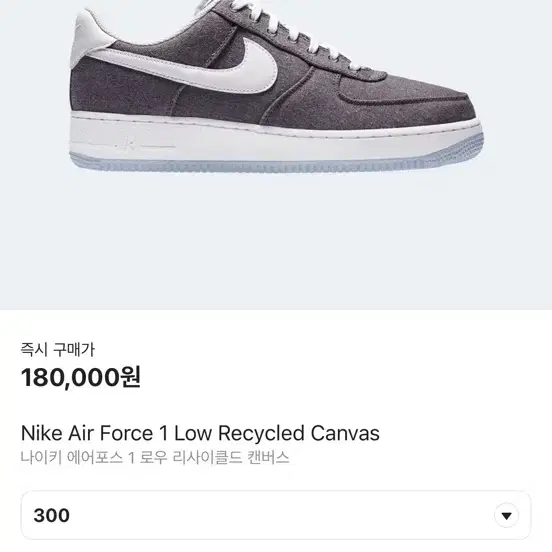Screen dimensions: 552x552
Task: Tap the 즉시 구매가 label
Action: (58, 350)
